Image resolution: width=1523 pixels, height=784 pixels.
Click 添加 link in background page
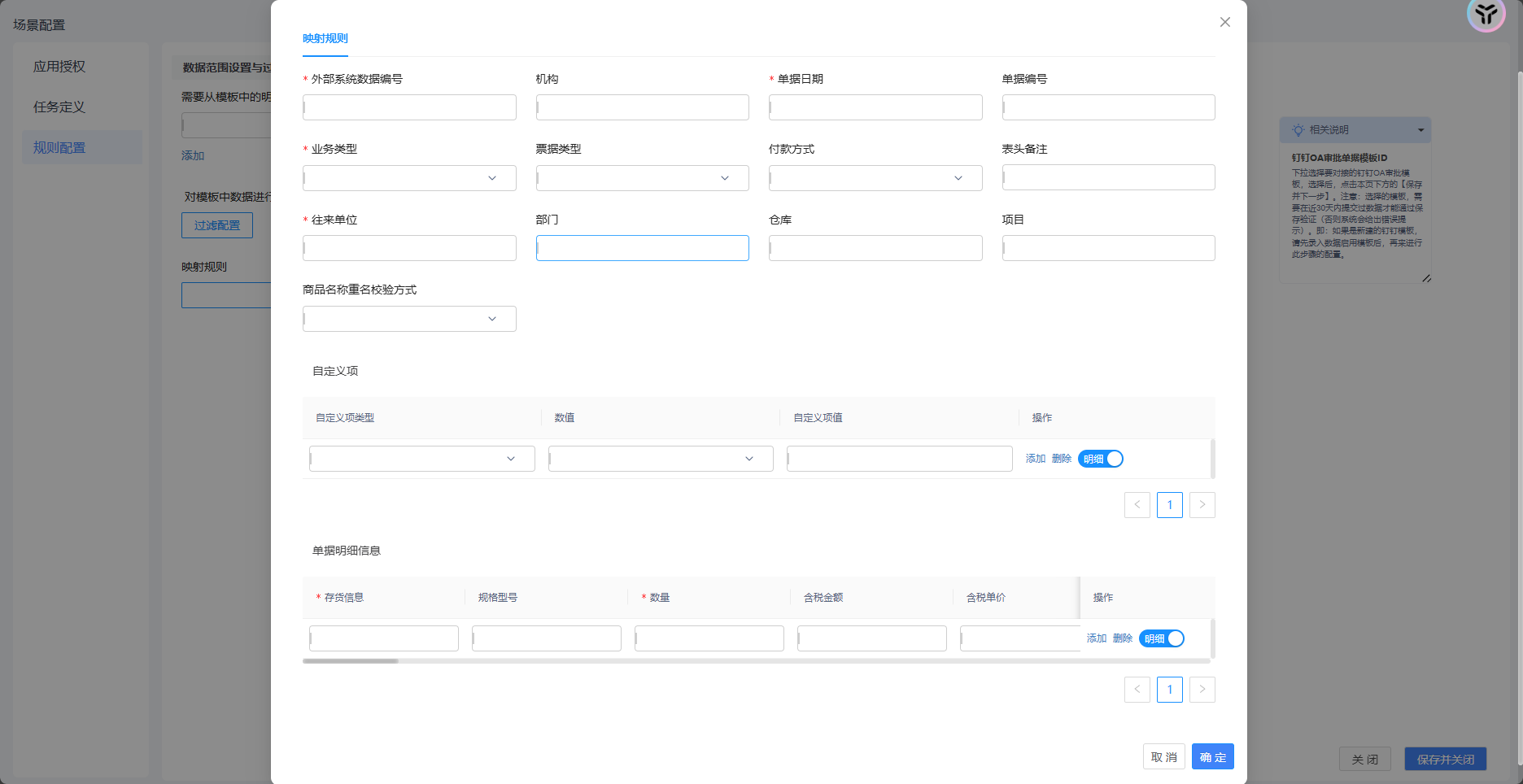coord(193,155)
